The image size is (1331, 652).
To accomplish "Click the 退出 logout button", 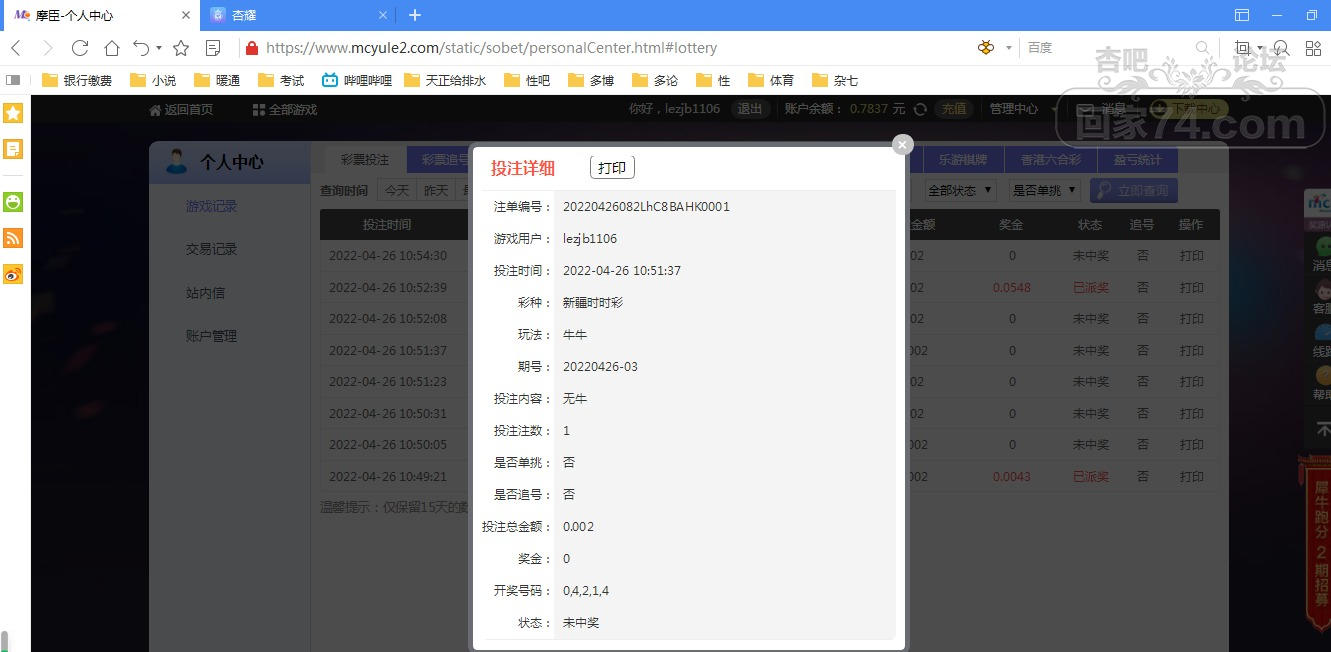I will (749, 109).
